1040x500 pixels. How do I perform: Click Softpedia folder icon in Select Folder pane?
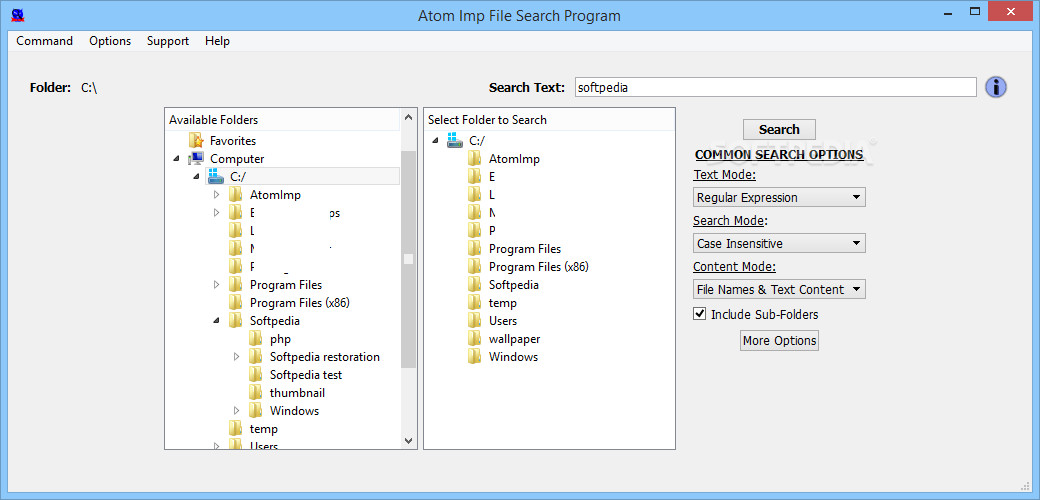tap(474, 284)
